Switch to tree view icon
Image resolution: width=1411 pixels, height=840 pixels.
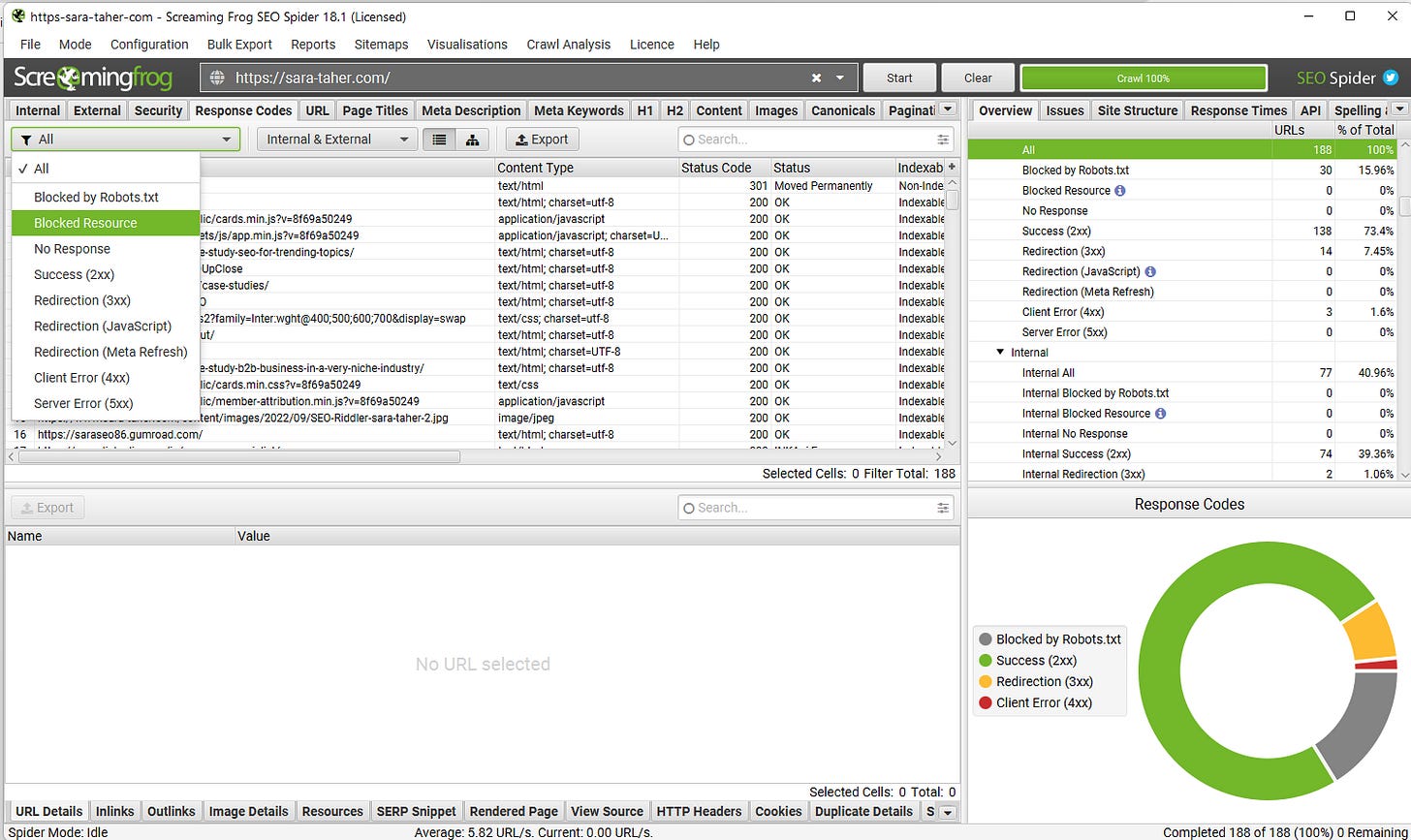pos(472,140)
